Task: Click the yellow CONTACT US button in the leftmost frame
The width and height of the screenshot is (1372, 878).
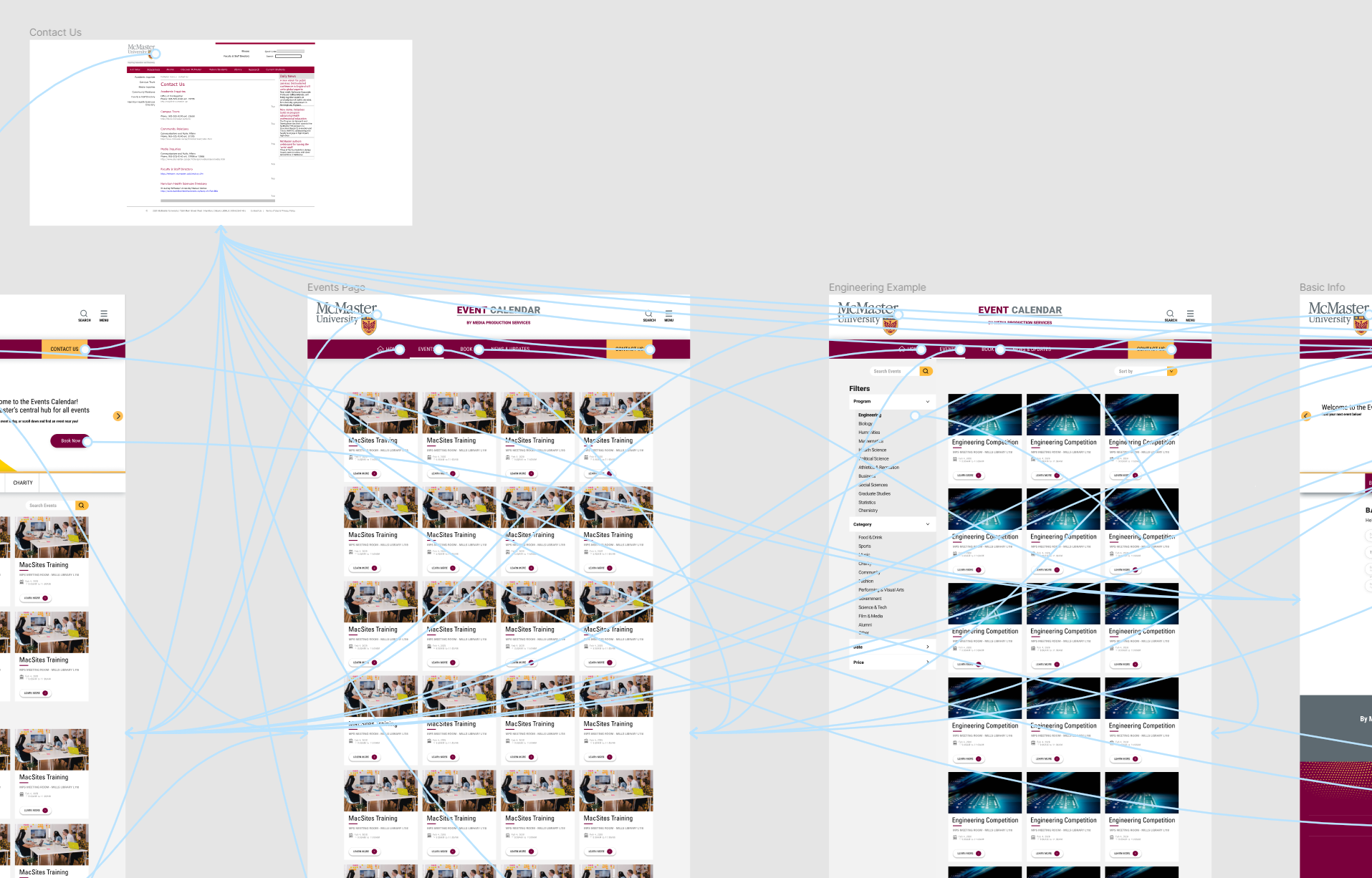Action: 64,349
